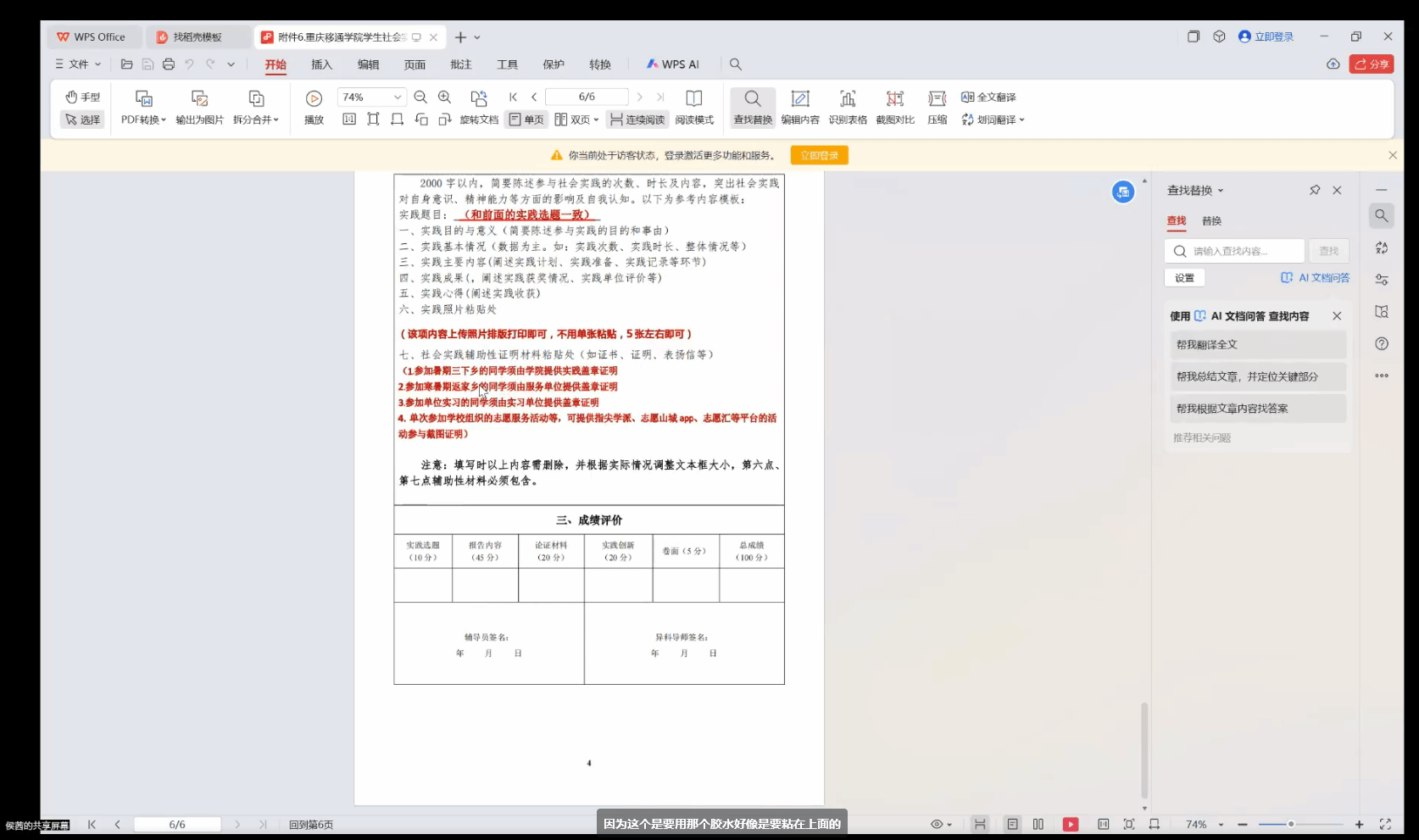Toggle Continuous Reading (连续阅读) mode

point(637,120)
